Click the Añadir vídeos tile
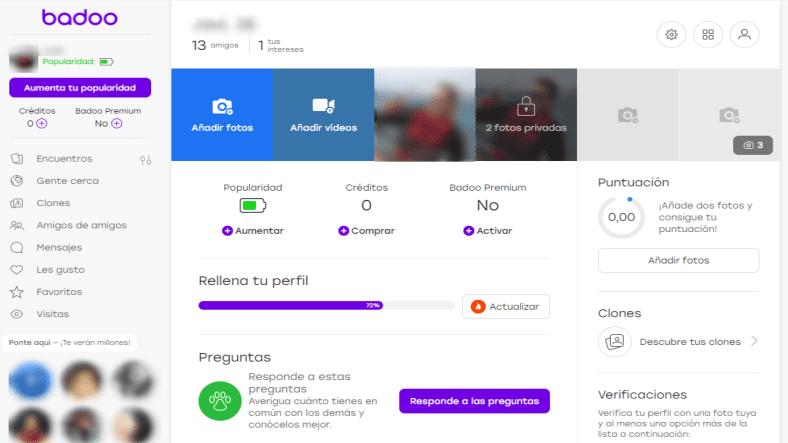788x443 pixels. point(324,115)
